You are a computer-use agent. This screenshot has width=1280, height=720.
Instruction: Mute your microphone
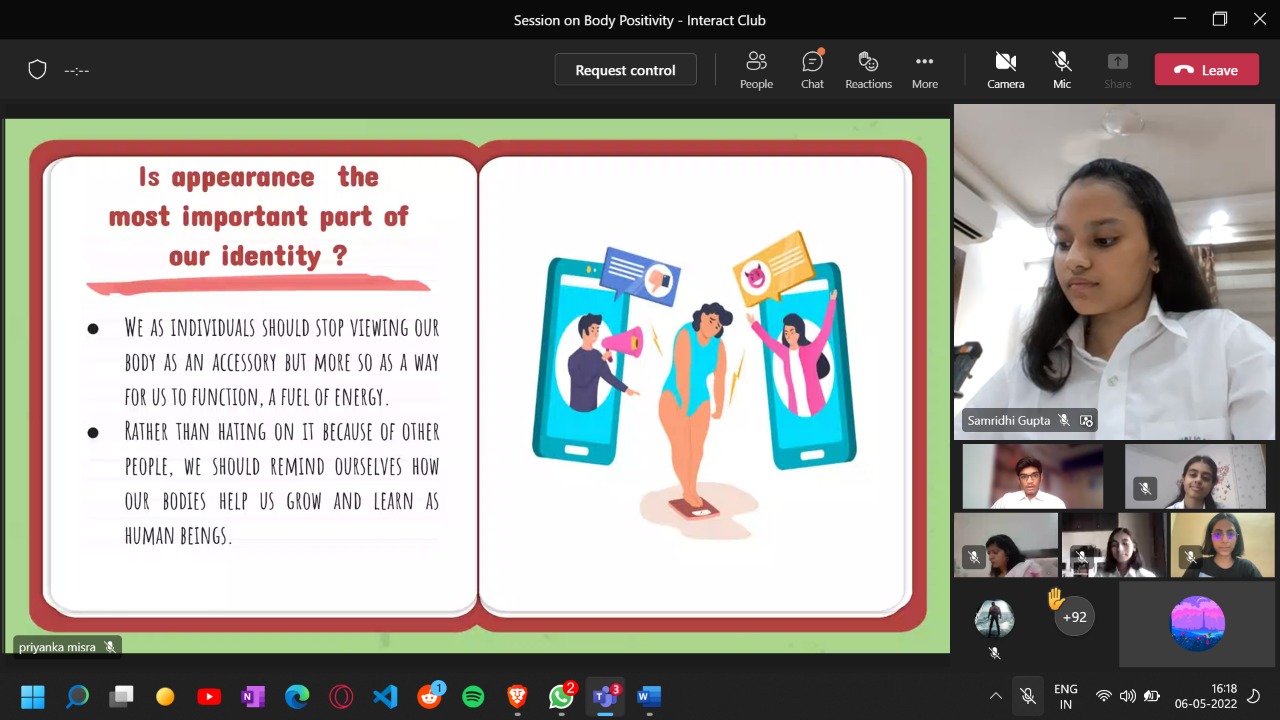[1061, 69]
